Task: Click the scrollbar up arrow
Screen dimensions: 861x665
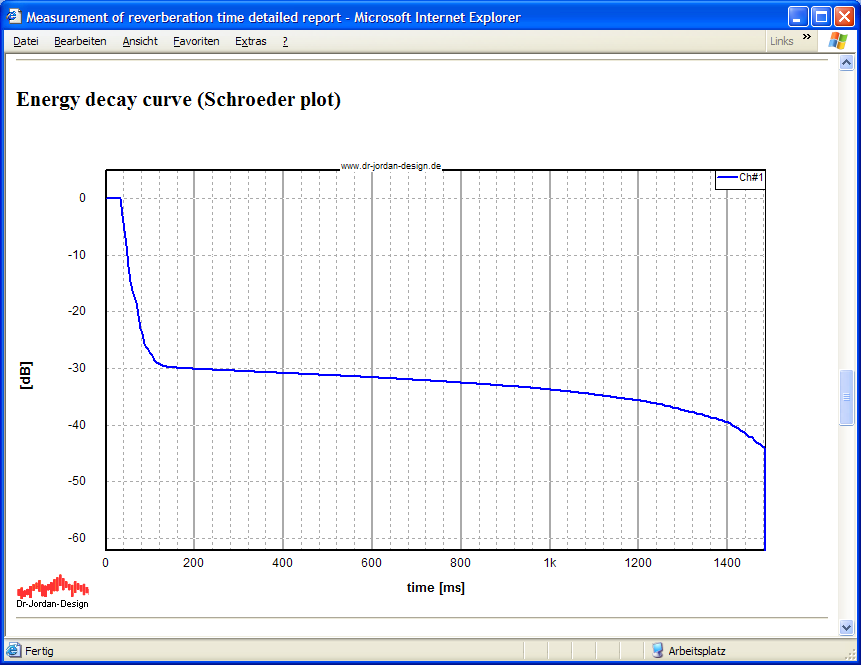Action: (x=847, y=63)
